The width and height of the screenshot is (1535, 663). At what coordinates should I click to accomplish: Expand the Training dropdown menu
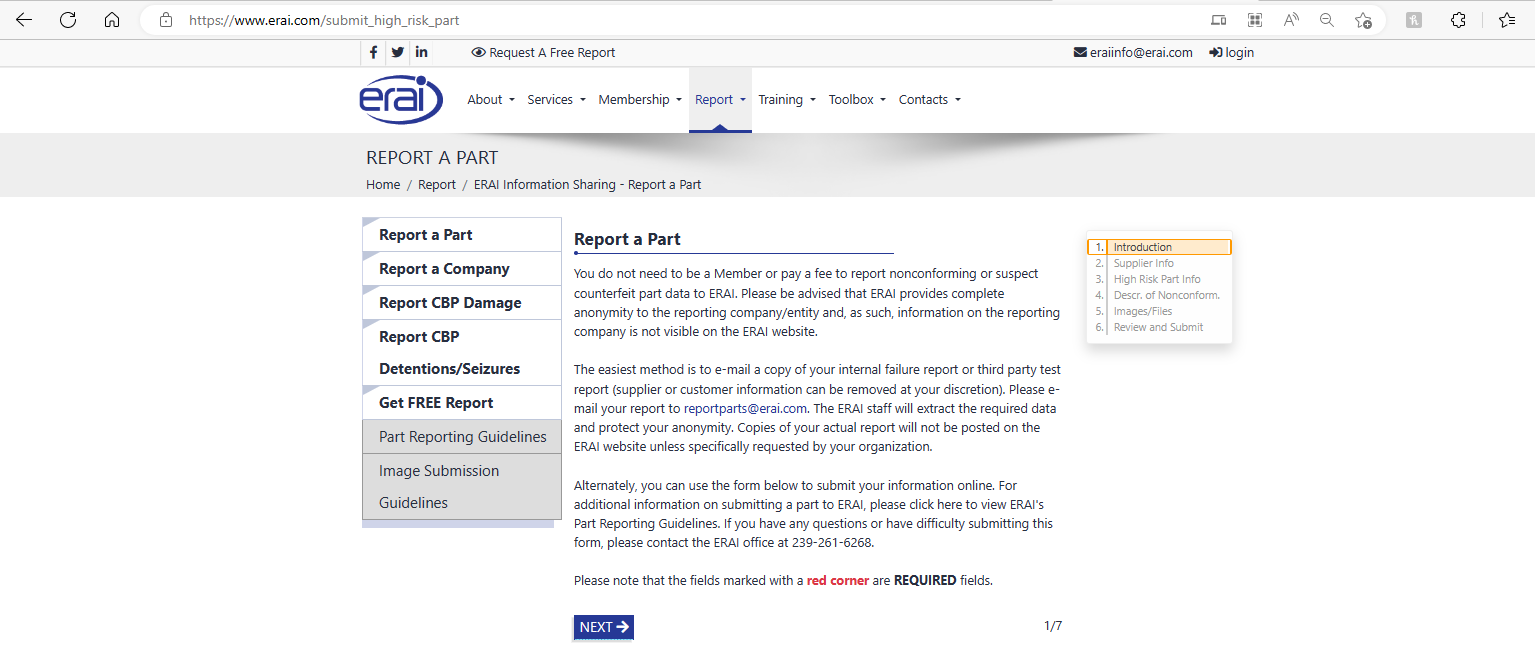[787, 100]
